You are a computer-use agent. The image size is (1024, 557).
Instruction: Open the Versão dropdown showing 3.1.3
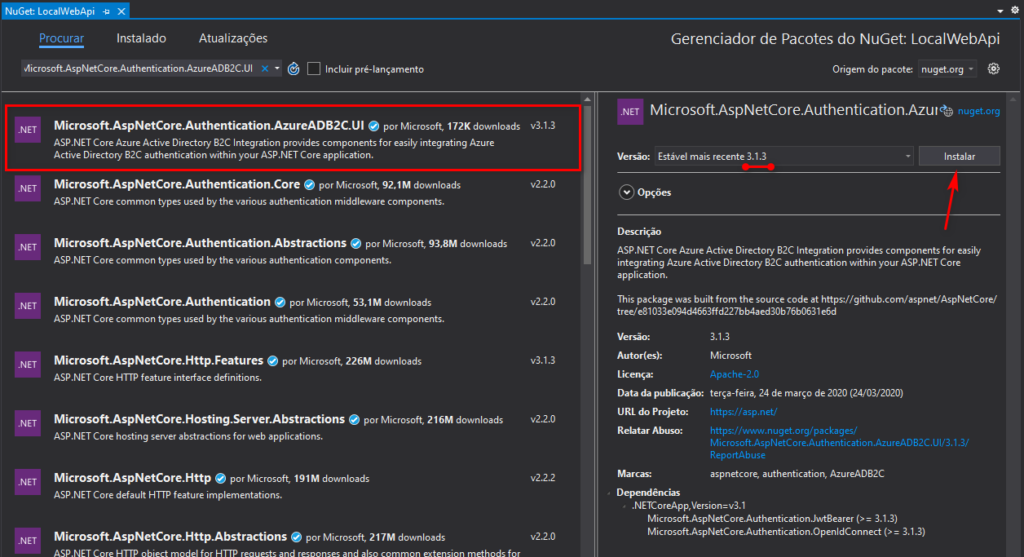[783, 156]
